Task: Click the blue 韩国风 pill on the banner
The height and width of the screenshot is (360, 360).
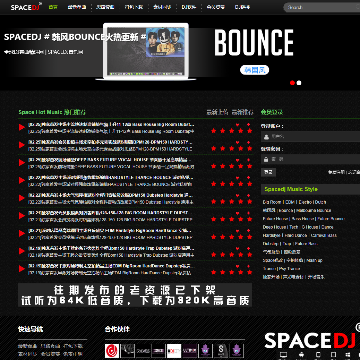Action: [x=254, y=70]
